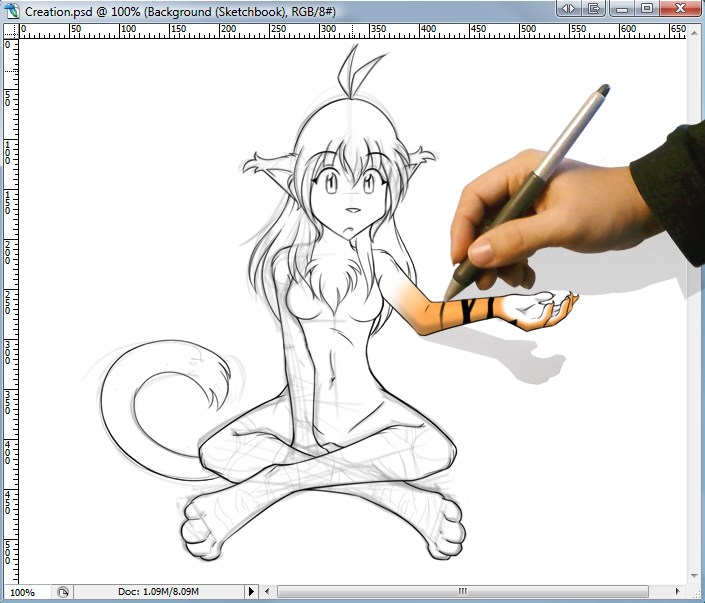The height and width of the screenshot is (603, 705).
Task: Click the horizontal scrollbar thumb
Action: pyautogui.click(x=463, y=591)
